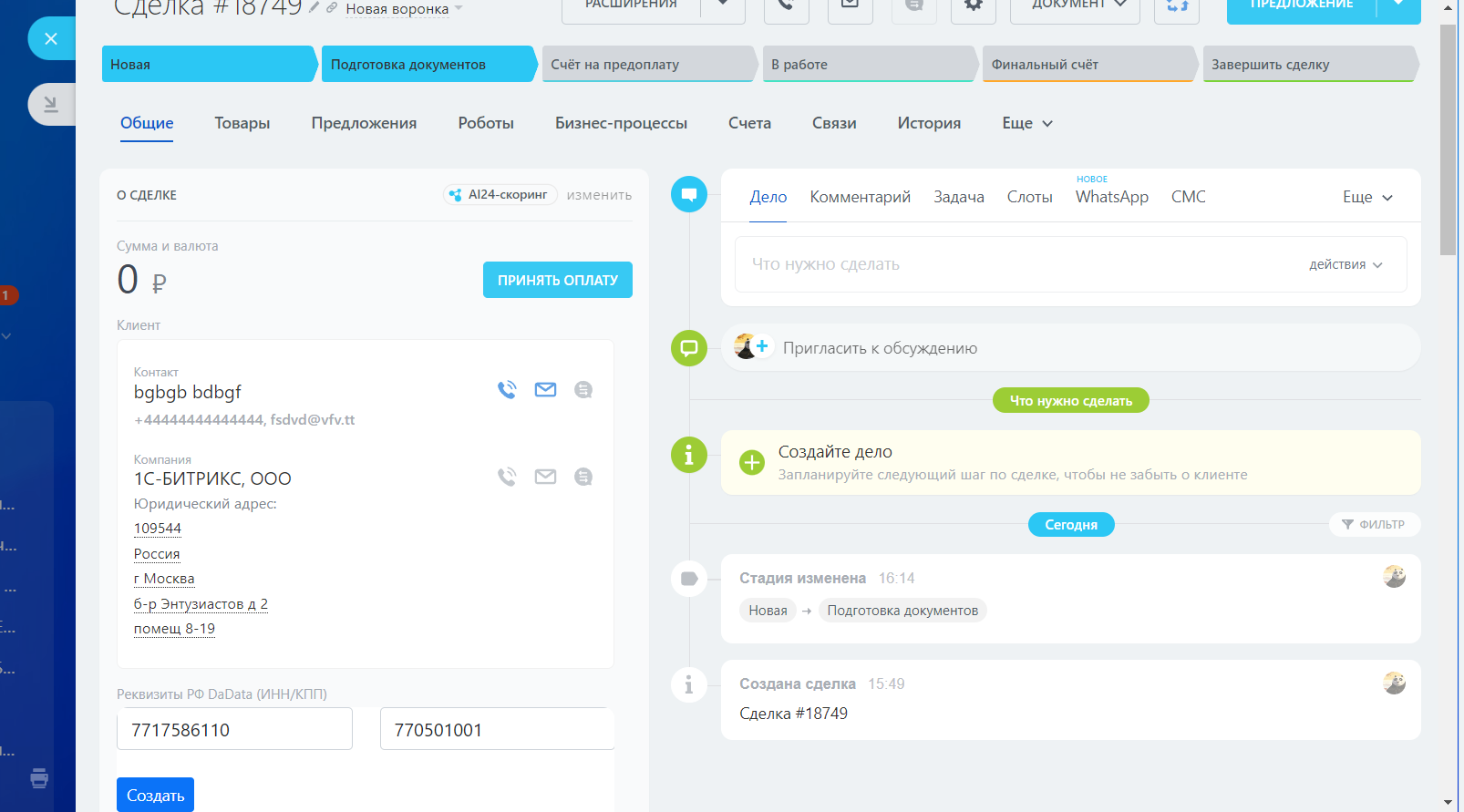Set deal stage to В работе
Screen dimensions: 1464x812
point(869,64)
